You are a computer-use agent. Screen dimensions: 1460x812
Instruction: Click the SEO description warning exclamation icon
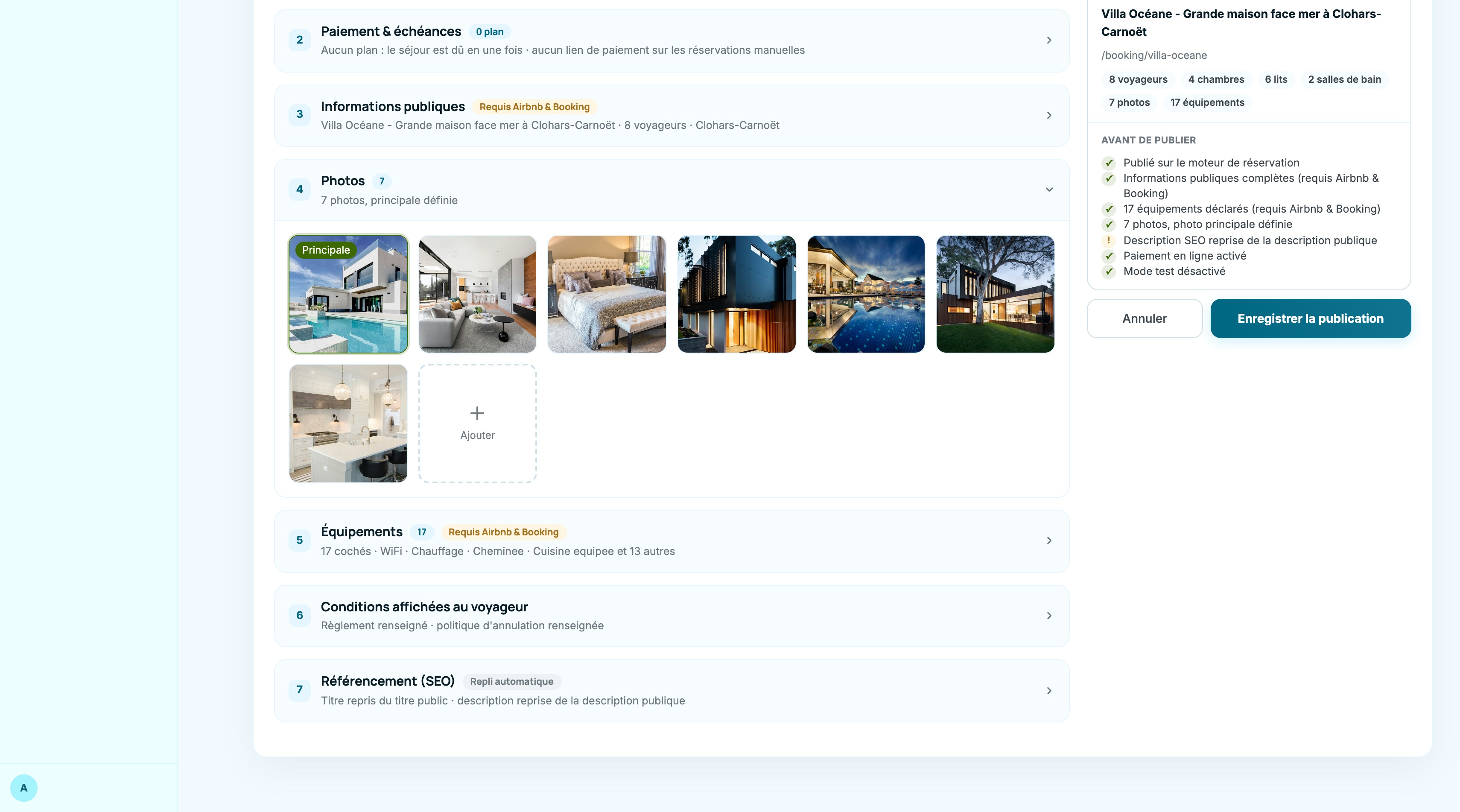[x=1108, y=240]
